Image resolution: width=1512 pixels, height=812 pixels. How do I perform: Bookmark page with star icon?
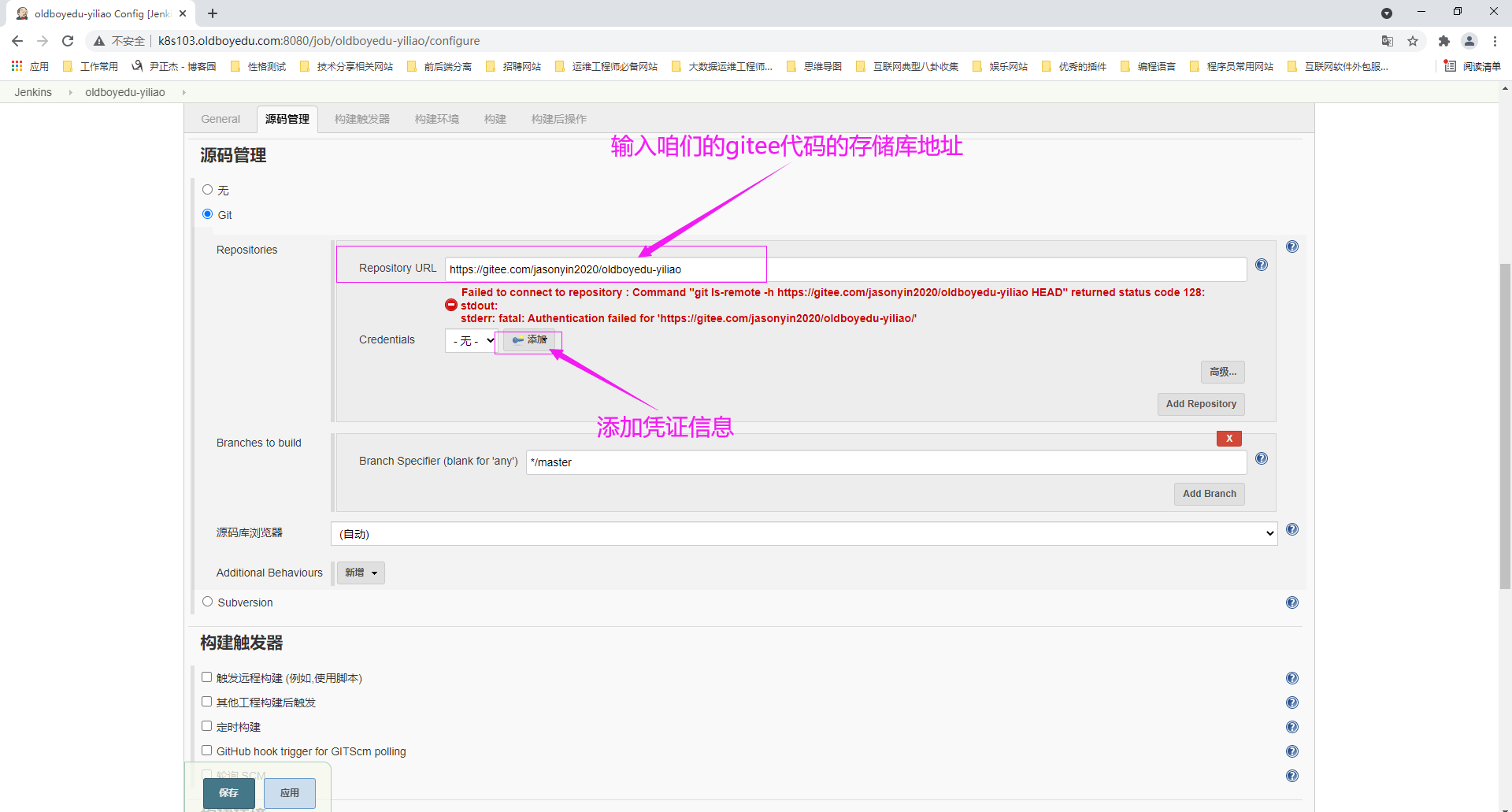click(1413, 41)
